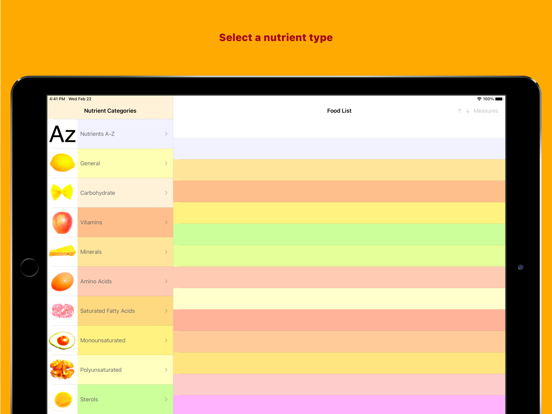
Task: Tap the magenta pink food list row
Action: 339,404
